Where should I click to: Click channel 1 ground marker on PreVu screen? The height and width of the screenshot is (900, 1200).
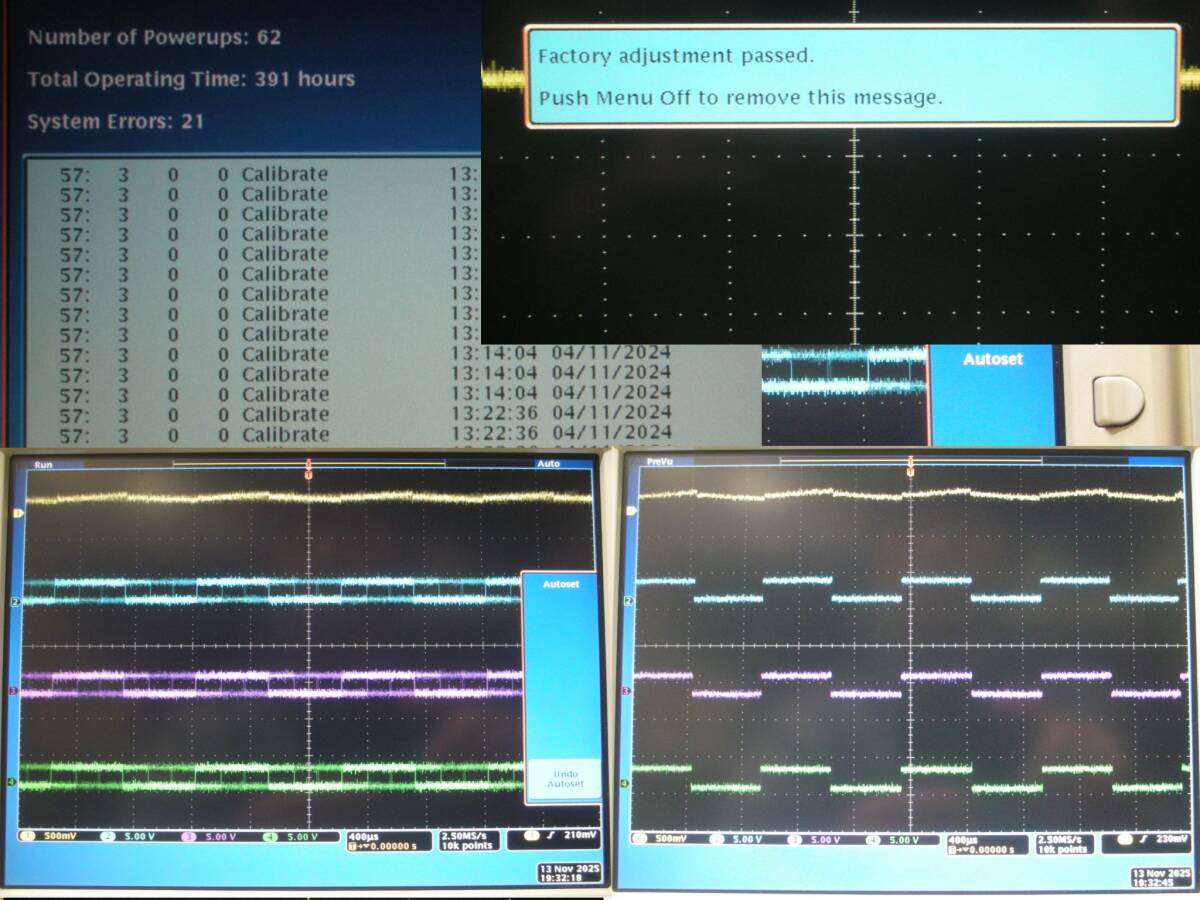coord(629,511)
